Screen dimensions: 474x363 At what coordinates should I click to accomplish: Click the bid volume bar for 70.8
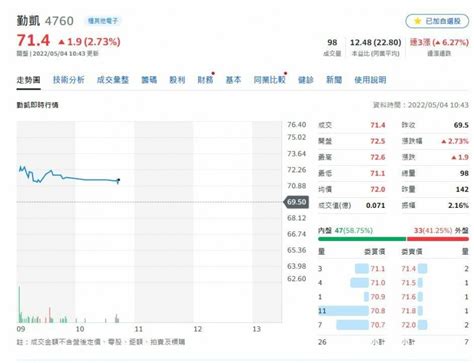pyautogui.click(x=344, y=311)
